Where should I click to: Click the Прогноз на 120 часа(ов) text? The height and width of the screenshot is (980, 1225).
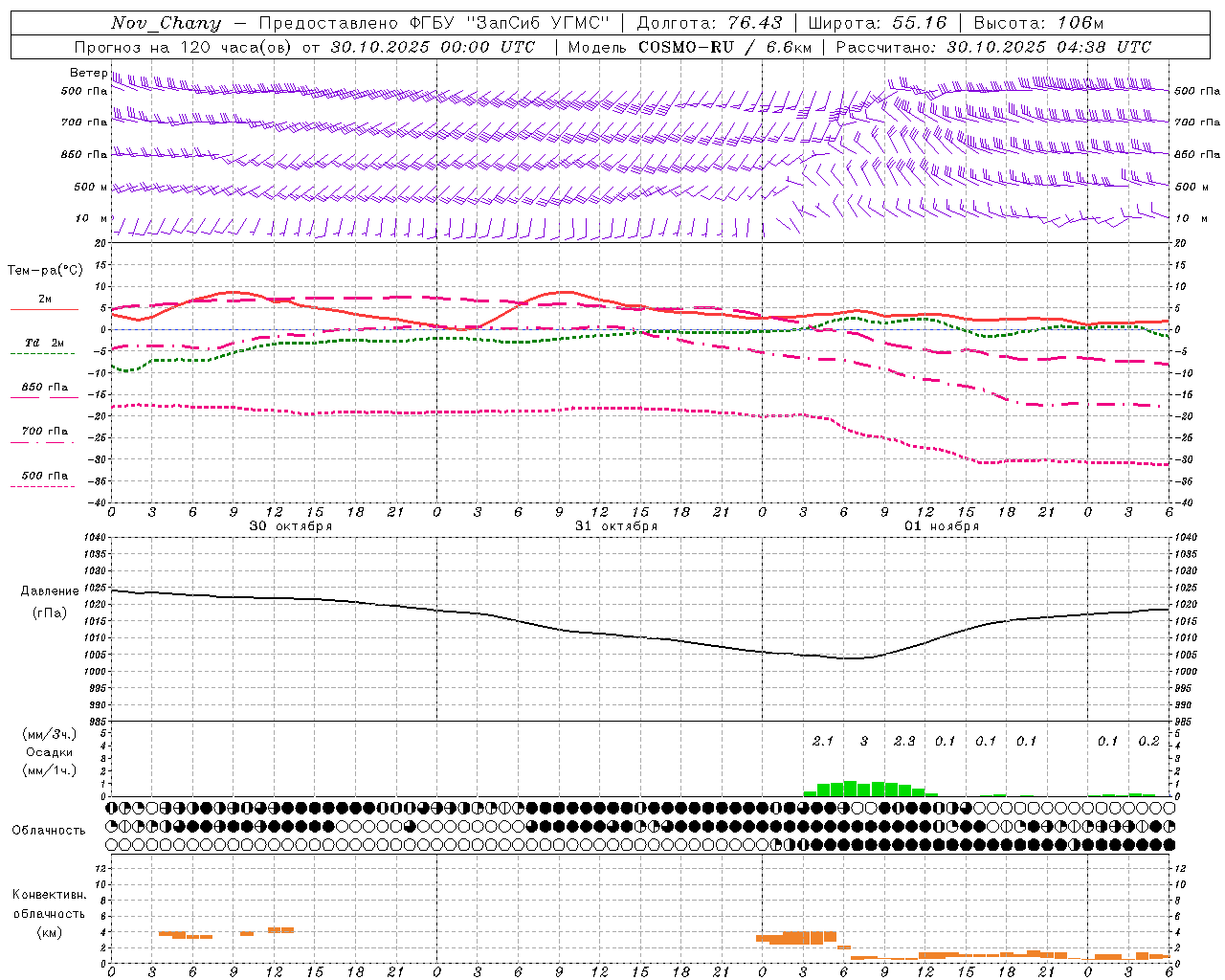pos(186,47)
